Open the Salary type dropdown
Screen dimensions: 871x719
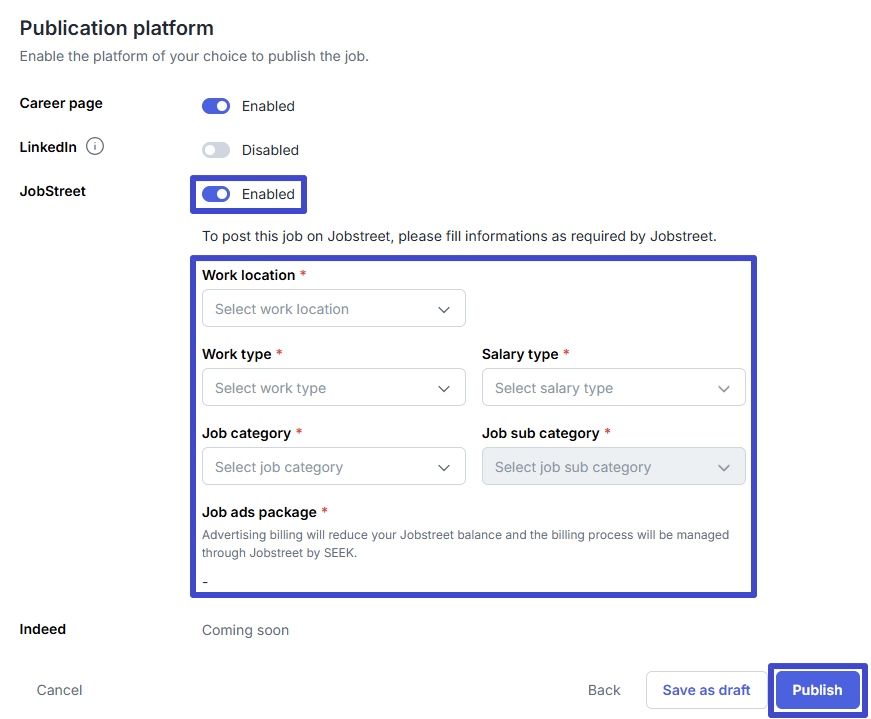pyautogui.click(x=614, y=387)
